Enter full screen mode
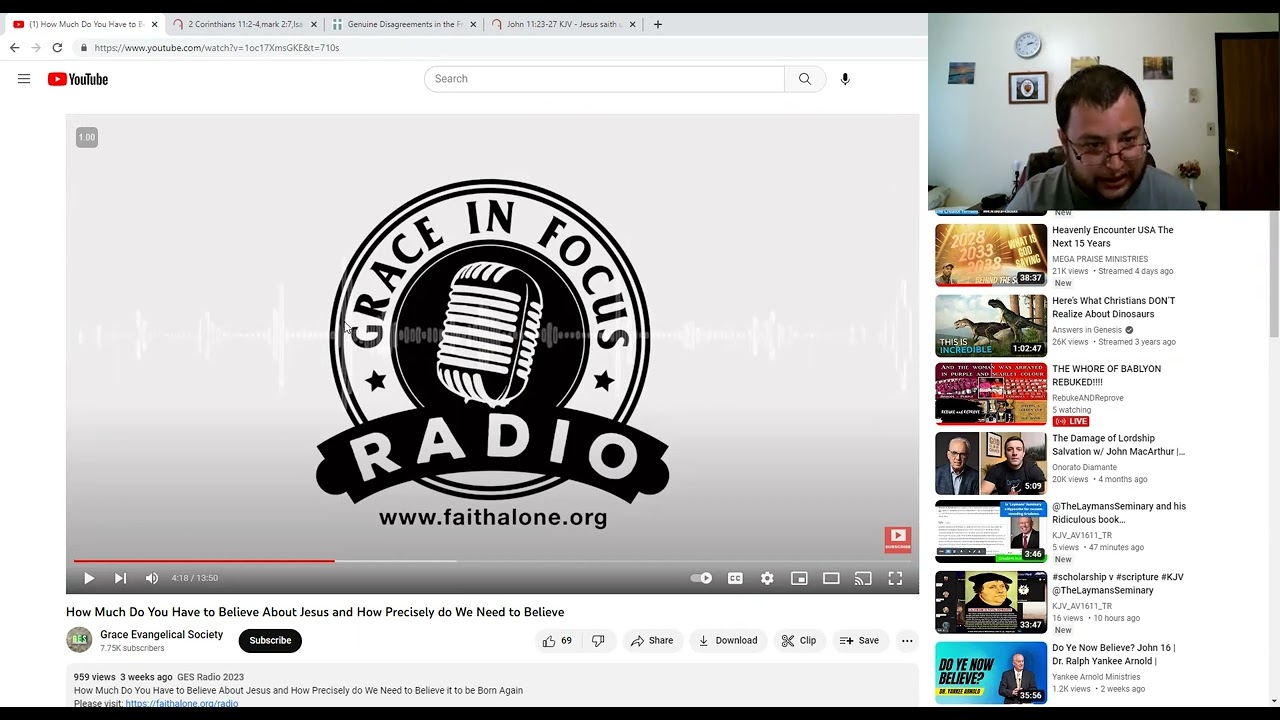Image resolution: width=1280 pixels, height=720 pixels. point(895,578)
